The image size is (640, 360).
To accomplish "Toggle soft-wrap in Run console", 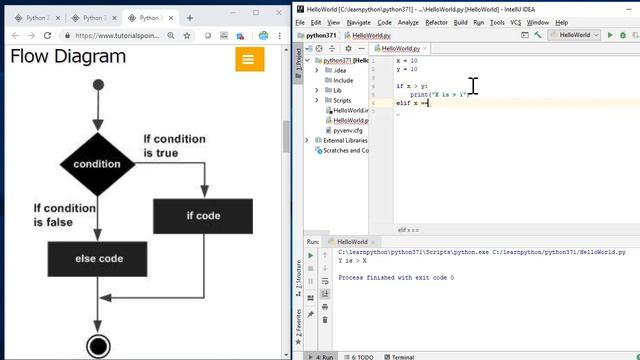I will [325, 281].
